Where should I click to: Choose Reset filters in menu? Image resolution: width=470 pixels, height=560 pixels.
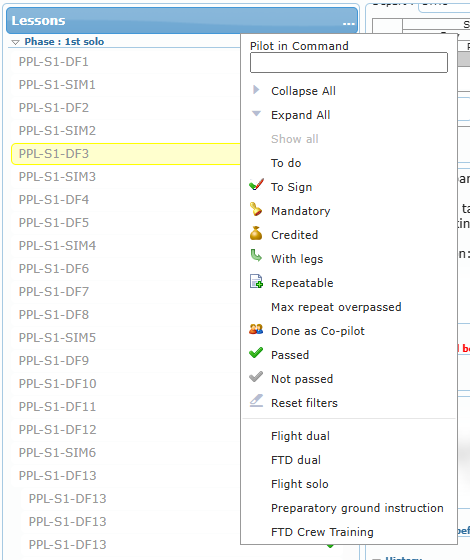pyautogui.click(x=304, y=403)
